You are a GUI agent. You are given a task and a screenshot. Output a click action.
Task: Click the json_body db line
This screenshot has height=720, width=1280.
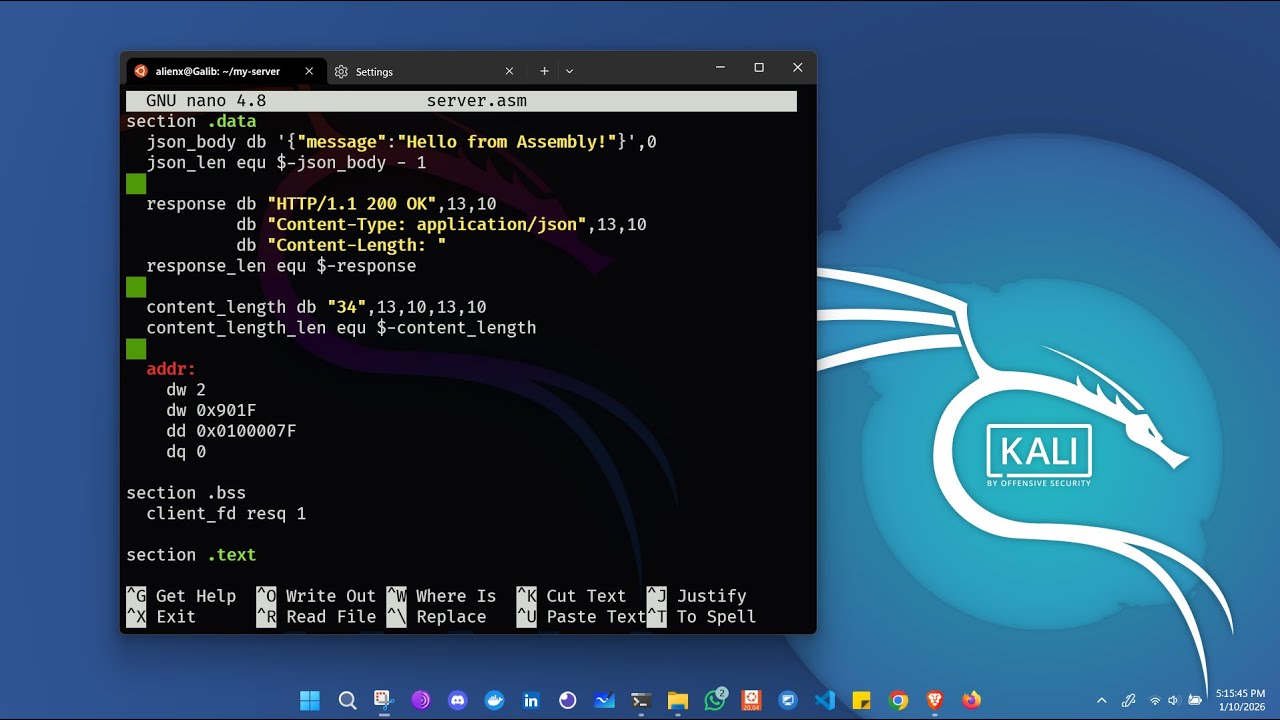click(401, 142)
